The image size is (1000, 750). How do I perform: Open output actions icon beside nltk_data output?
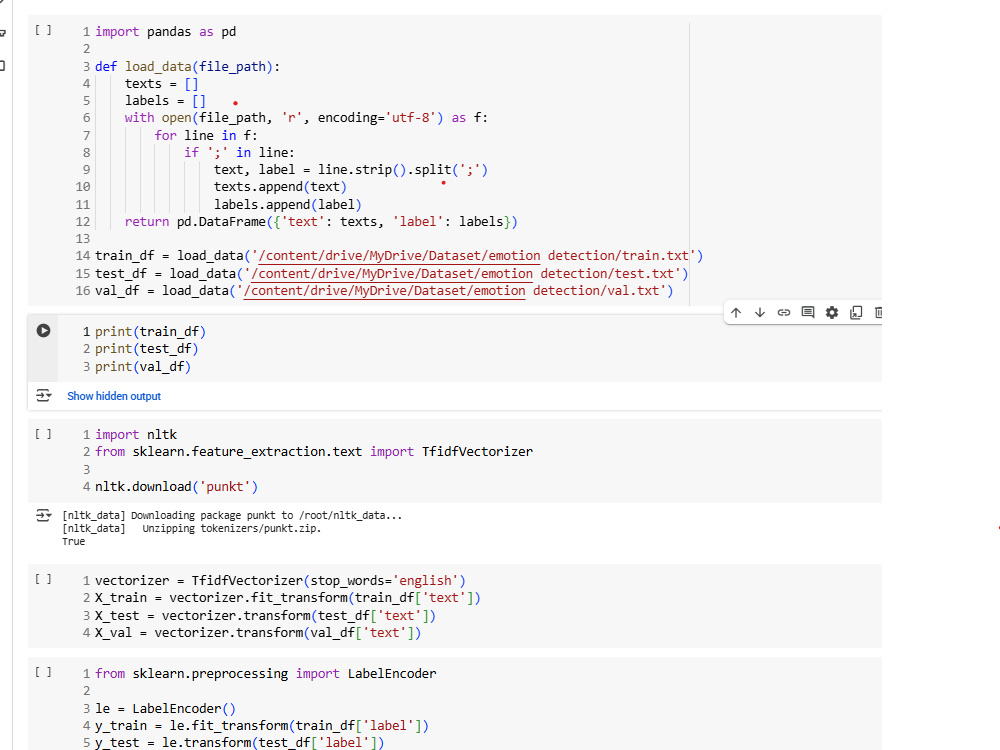43,515
